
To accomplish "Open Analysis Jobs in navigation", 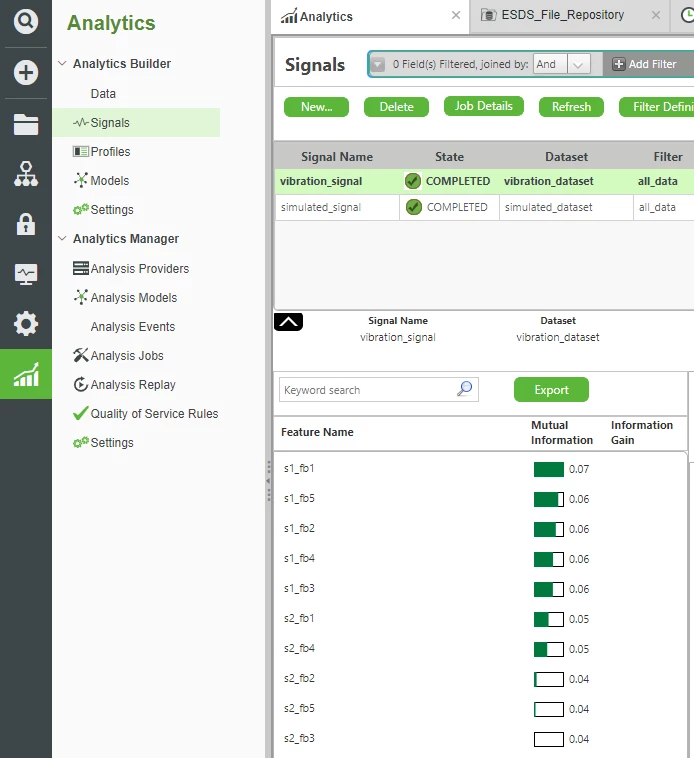I will pos(127,355).
